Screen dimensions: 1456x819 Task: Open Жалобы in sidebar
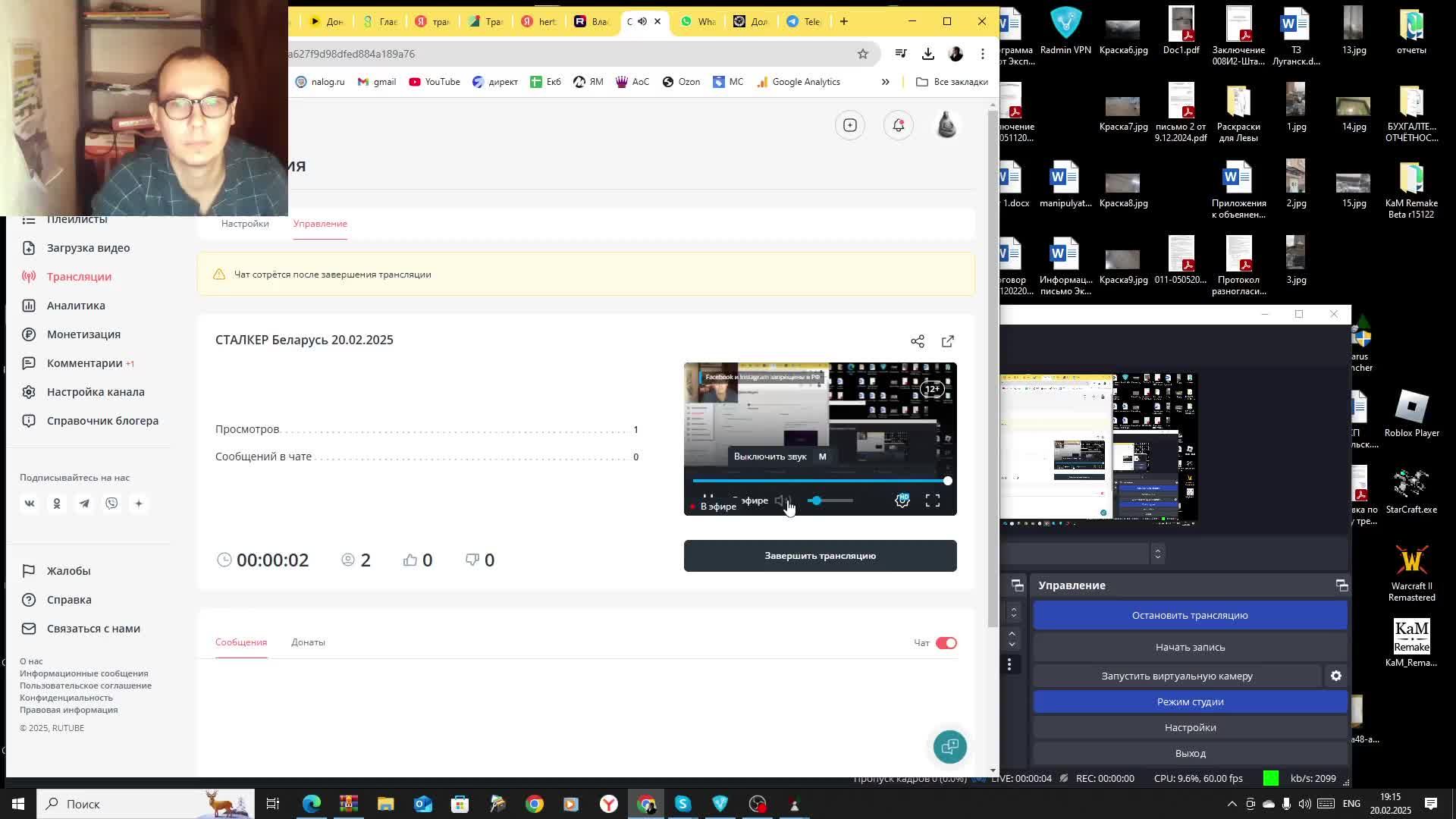point(68,571)
